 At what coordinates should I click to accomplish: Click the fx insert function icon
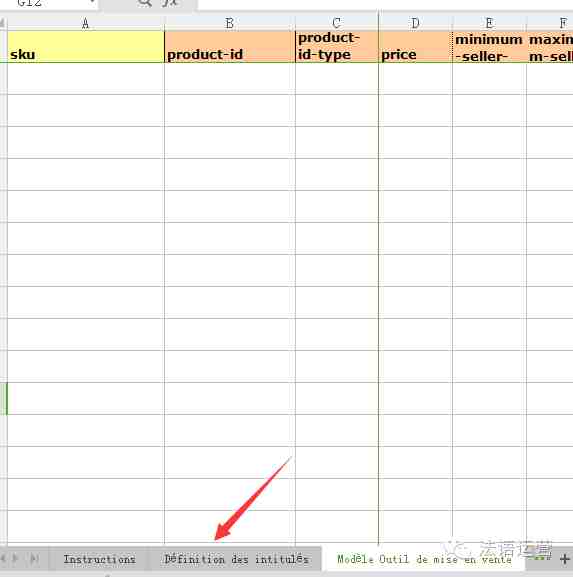pos(170,3)
